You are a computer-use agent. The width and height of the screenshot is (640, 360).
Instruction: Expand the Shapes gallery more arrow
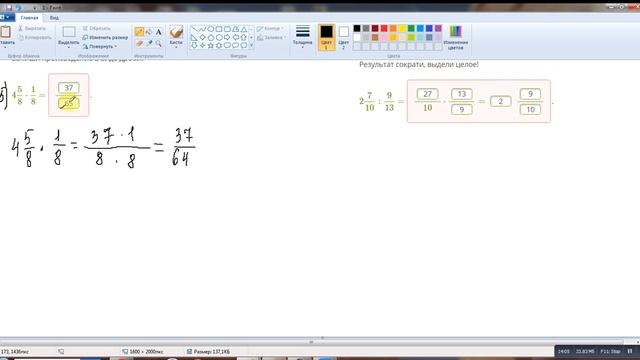pyautogui.click(x=251, y=45)
